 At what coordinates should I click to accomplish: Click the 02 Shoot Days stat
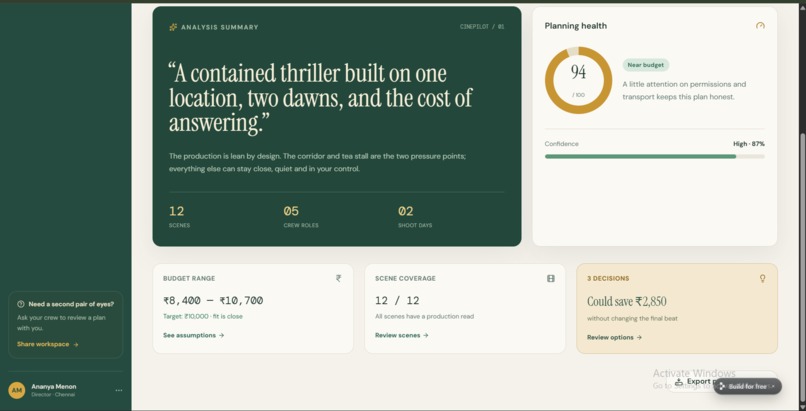(415, 216)
